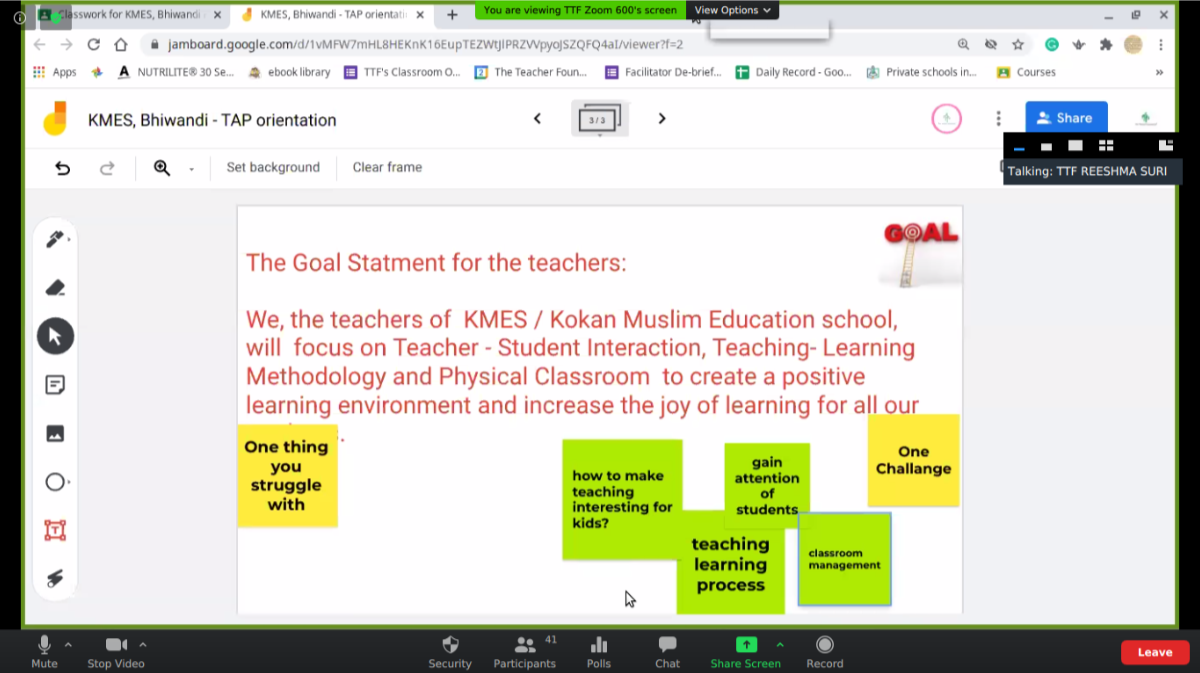Click the Add image tool
The width and height of the screenshot is (1200, 673).
55,433
